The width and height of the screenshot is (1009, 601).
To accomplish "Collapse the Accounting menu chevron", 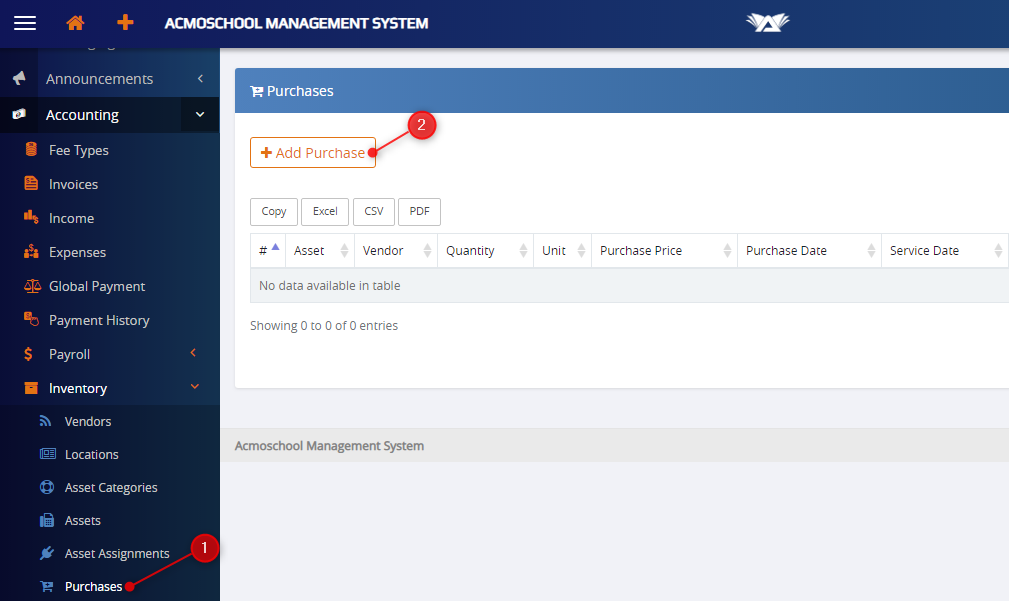I will (199, 115).
